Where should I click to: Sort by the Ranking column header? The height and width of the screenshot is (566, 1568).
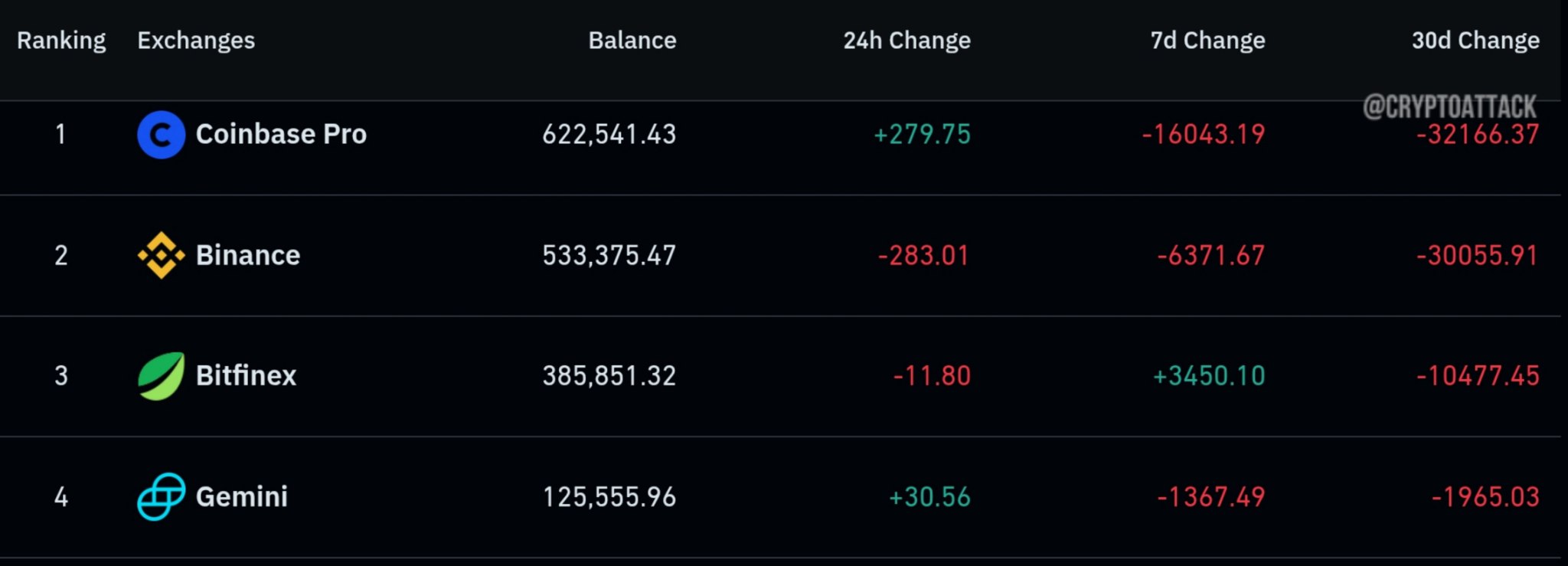(61, 41)
